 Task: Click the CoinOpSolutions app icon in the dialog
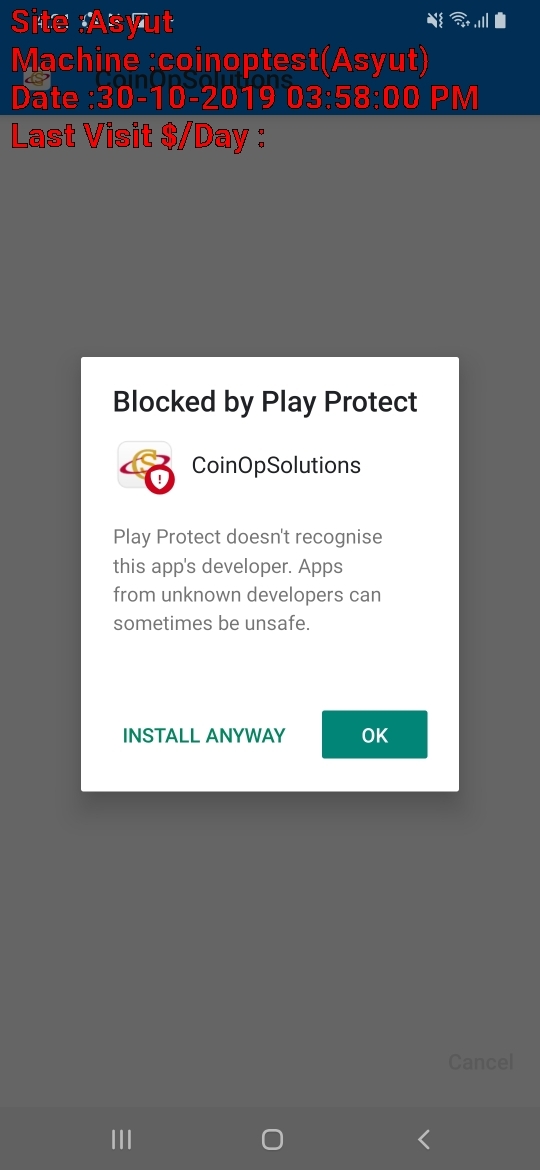point(145,466)
